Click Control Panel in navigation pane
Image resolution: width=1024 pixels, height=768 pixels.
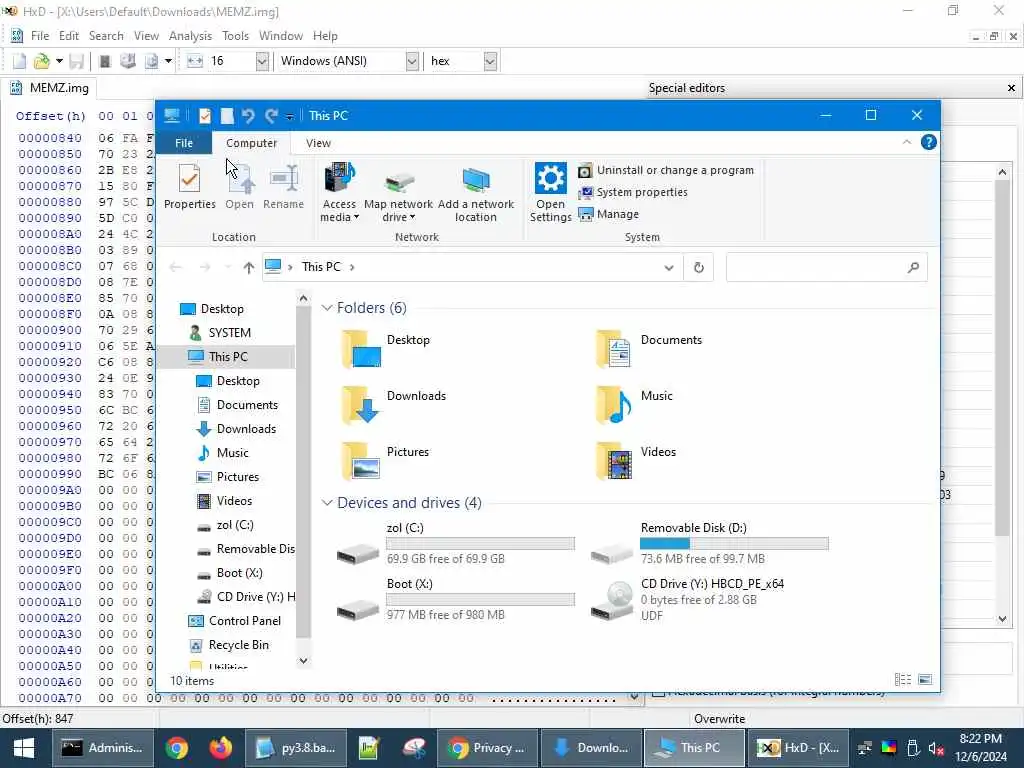coord(244,620)
